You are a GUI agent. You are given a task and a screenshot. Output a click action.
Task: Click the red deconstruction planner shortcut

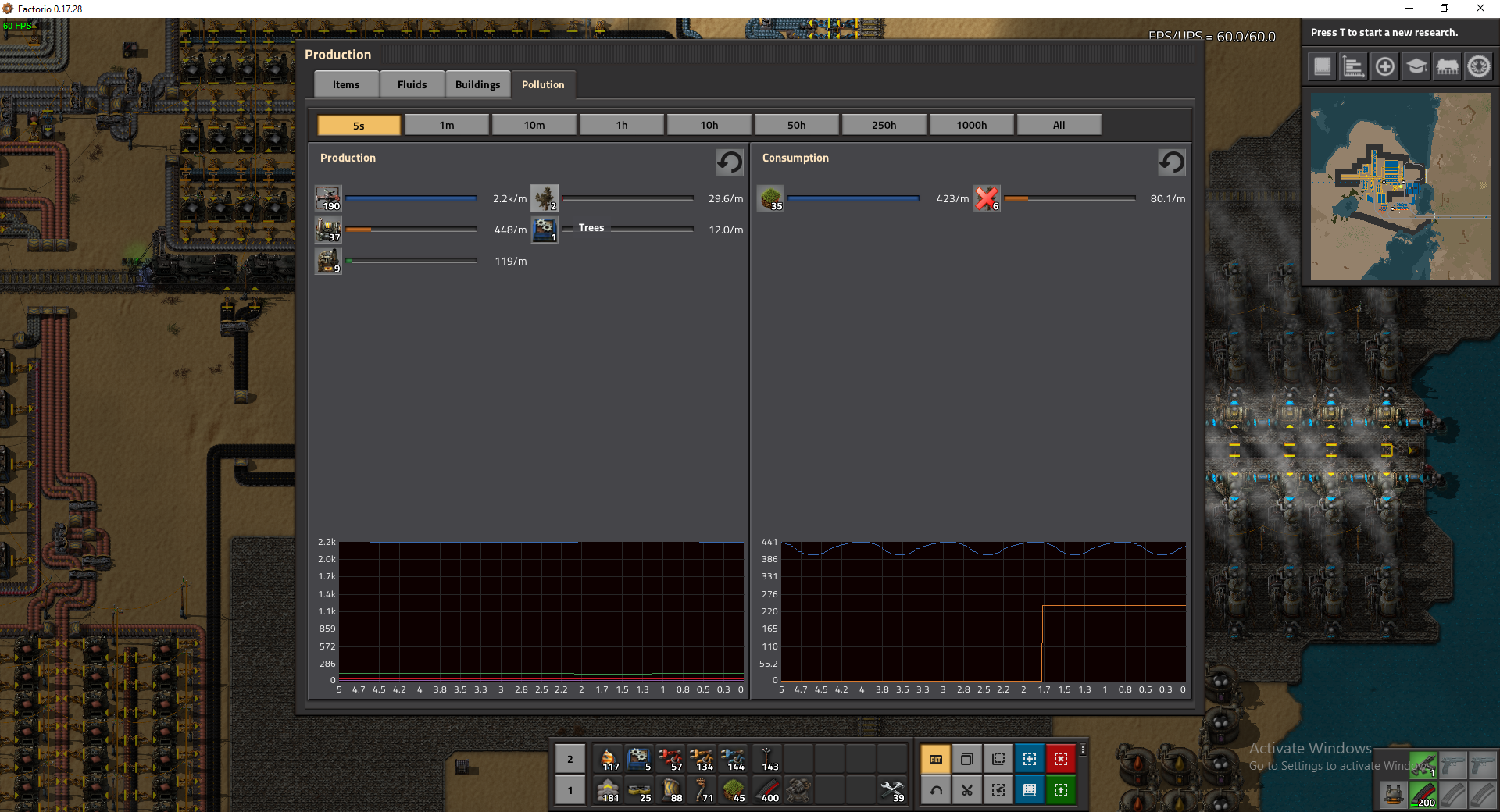click(x=1061, y=759)
